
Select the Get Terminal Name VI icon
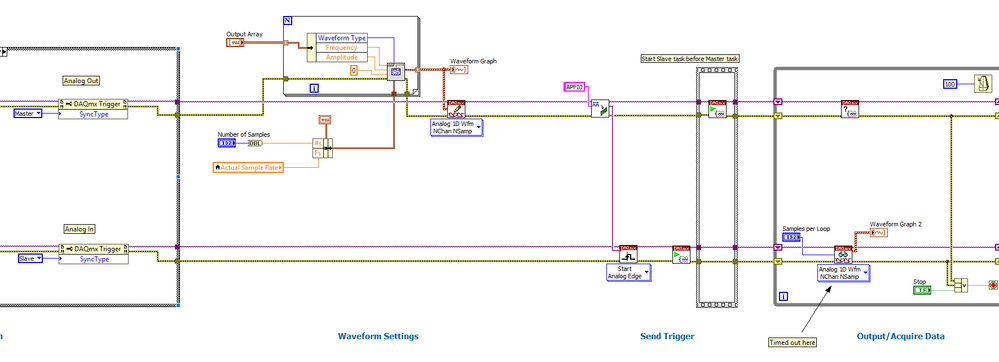point(600,108)
